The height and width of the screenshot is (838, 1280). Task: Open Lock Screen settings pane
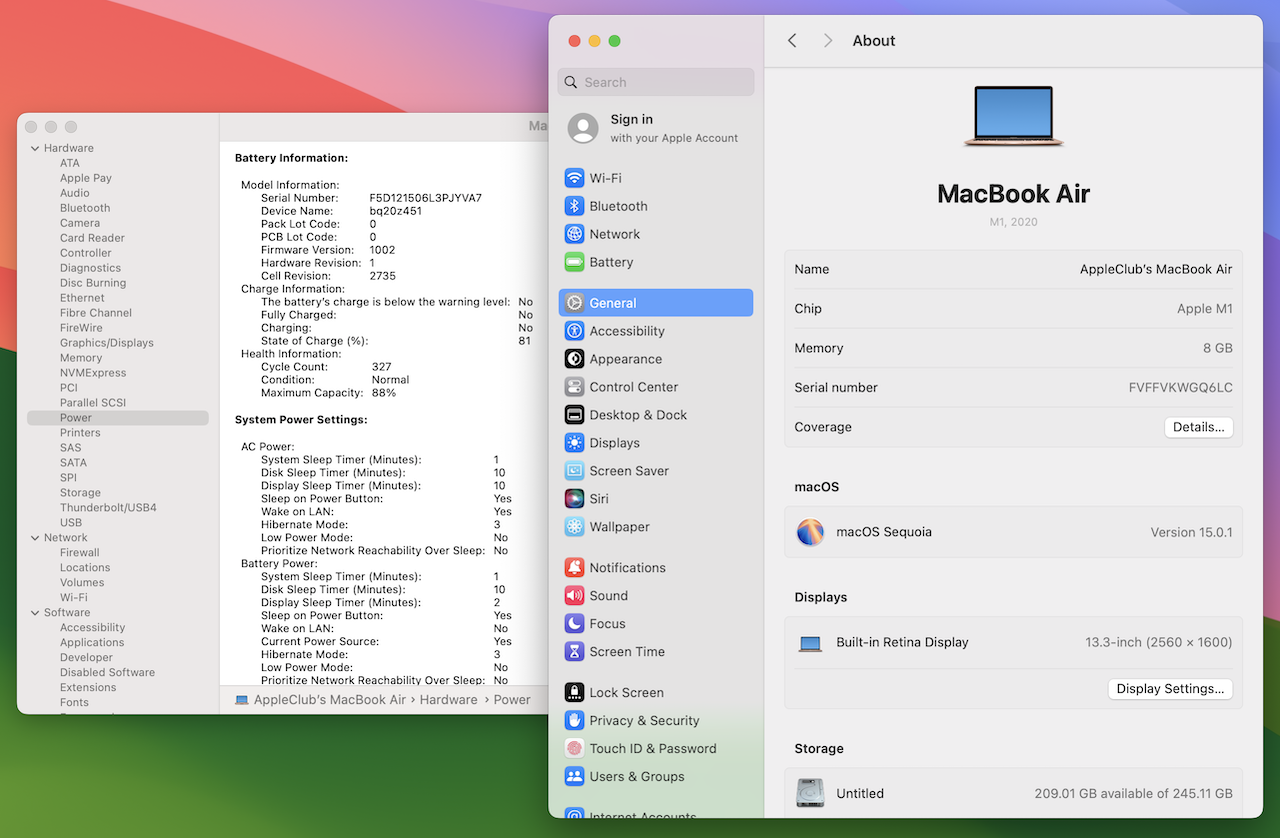(x=655, y=693)
